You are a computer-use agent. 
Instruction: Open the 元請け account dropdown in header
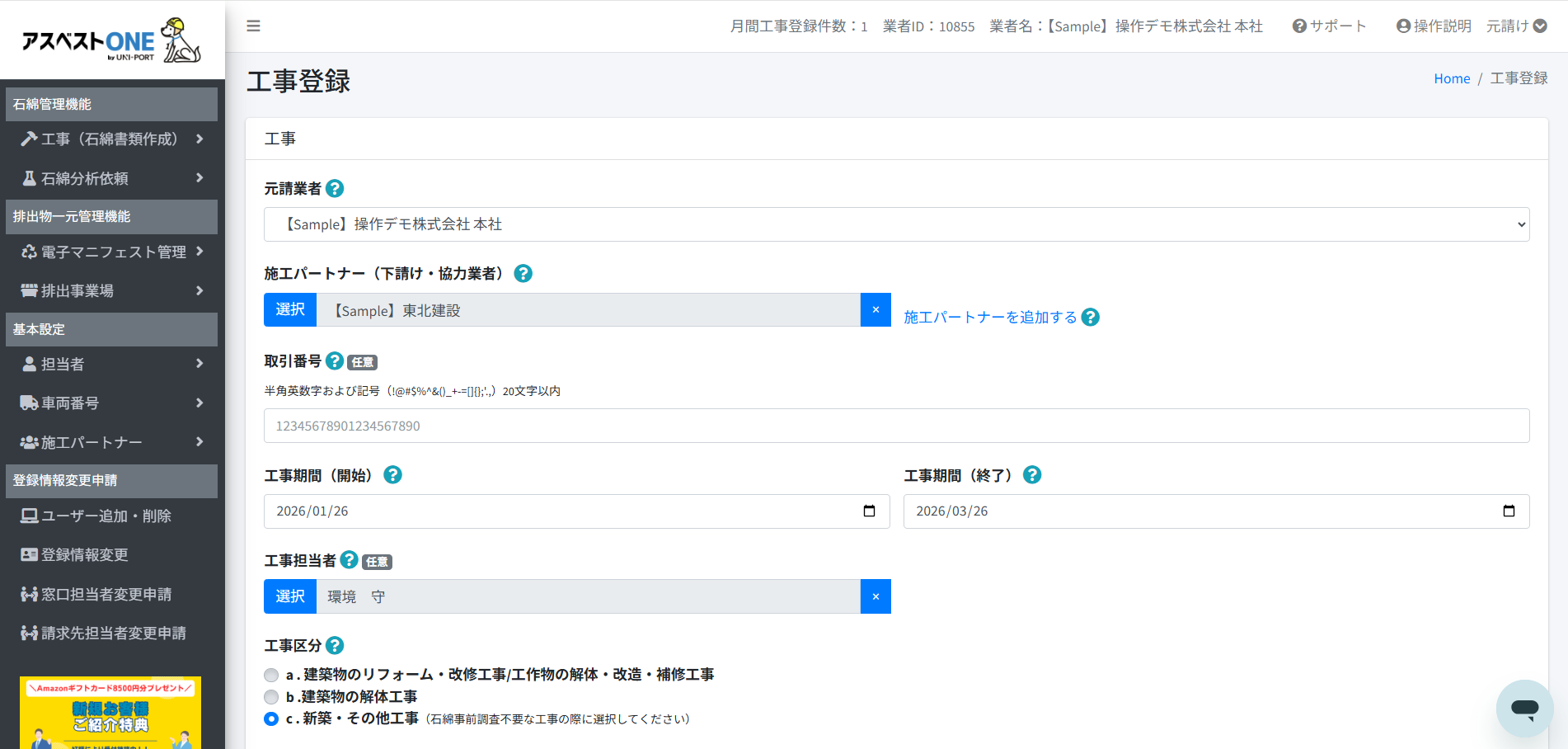coord(1516,26)
